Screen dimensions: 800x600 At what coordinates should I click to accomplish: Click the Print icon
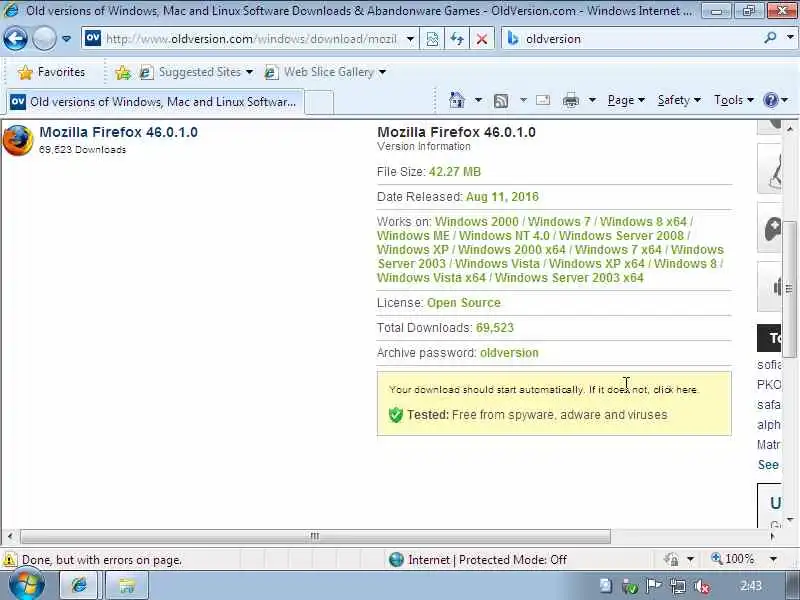pyautogui.click(x=570, y=101)
